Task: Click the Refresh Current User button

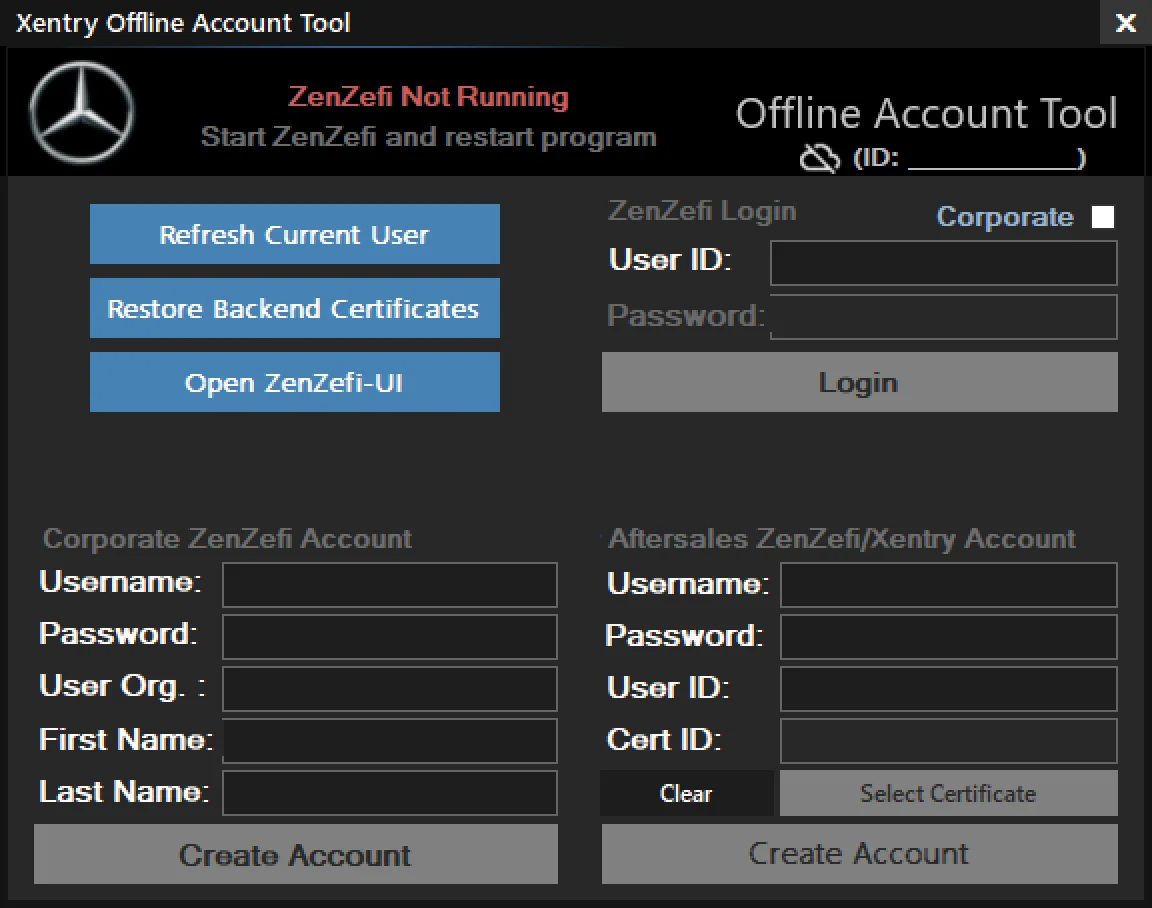Action: (x=294, y=234)
